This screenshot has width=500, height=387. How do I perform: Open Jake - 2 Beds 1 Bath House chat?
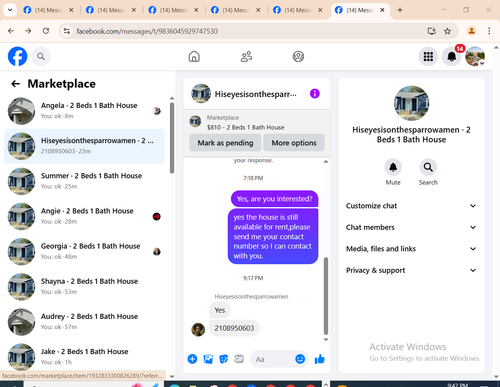pyautogui.click(x=84, y=357)
